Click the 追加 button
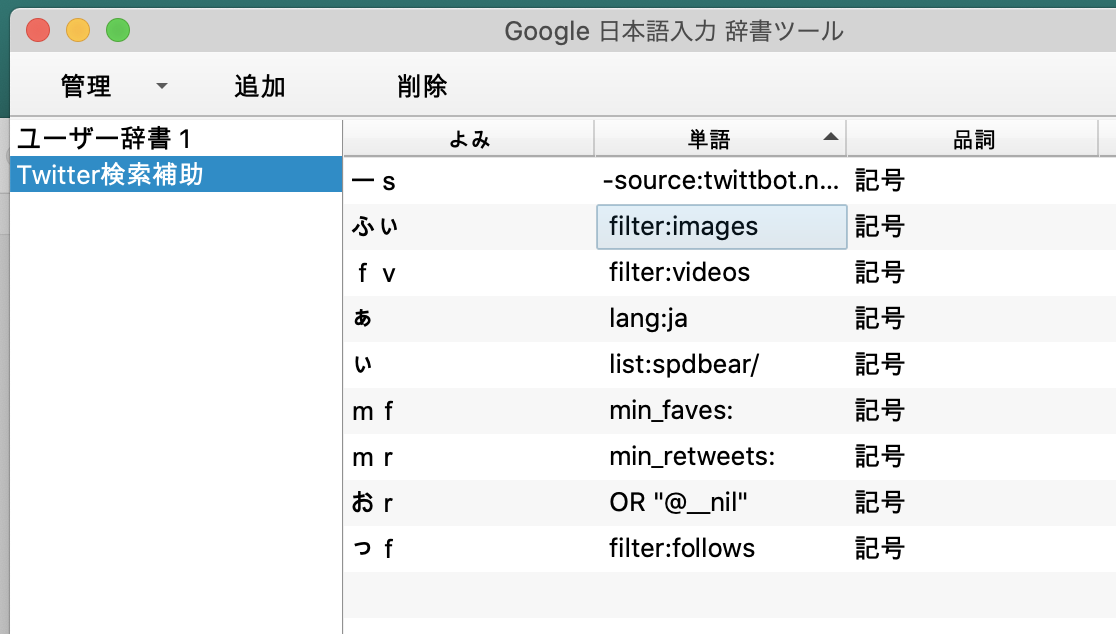 pos(260,86)
